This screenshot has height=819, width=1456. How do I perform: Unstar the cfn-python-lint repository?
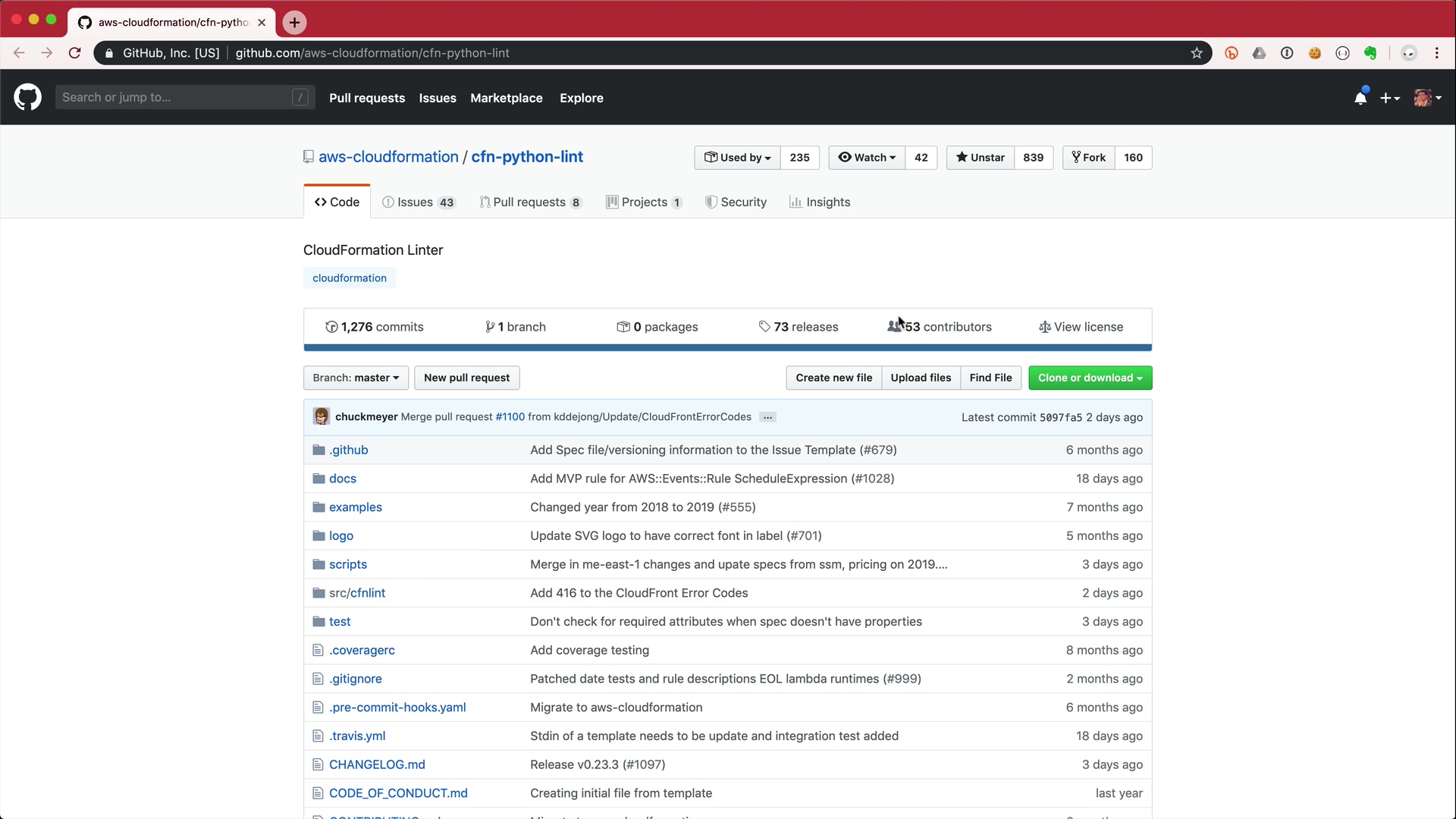click(x=980, y=158)
